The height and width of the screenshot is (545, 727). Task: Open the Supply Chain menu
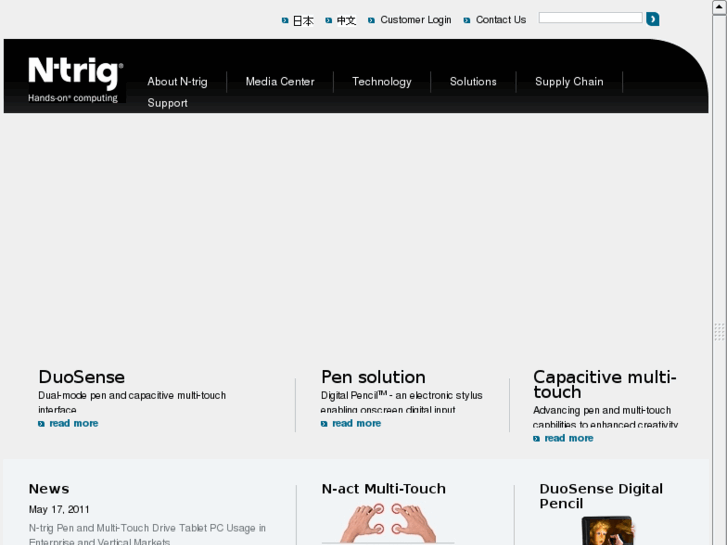coord(569,82)
